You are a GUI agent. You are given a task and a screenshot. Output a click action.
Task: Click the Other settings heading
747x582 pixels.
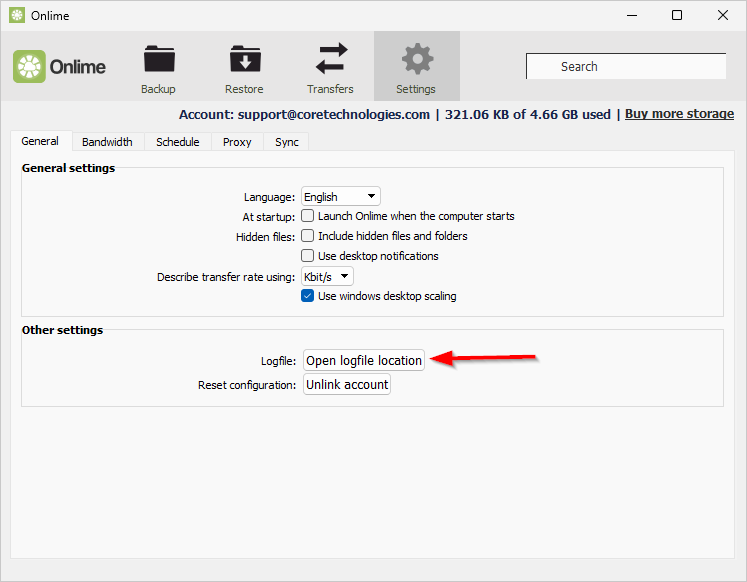[x=62, y=330]
